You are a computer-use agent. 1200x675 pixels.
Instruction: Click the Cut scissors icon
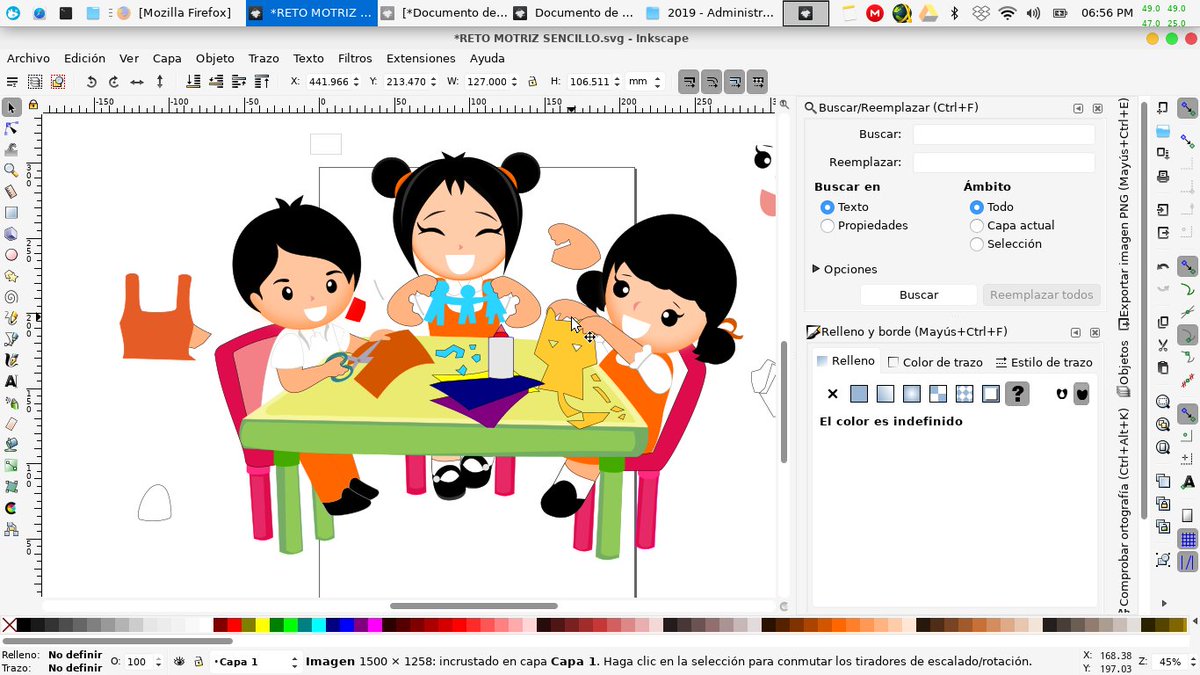[x=1163, y=345]
